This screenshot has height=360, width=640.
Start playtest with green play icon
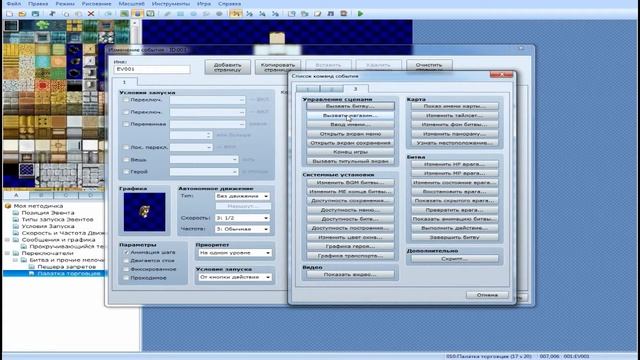360,13
